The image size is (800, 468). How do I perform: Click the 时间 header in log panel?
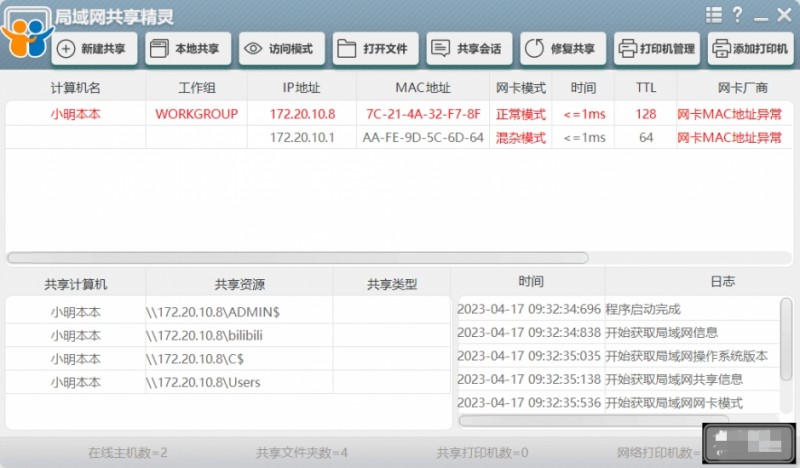[x=531, y=281]
